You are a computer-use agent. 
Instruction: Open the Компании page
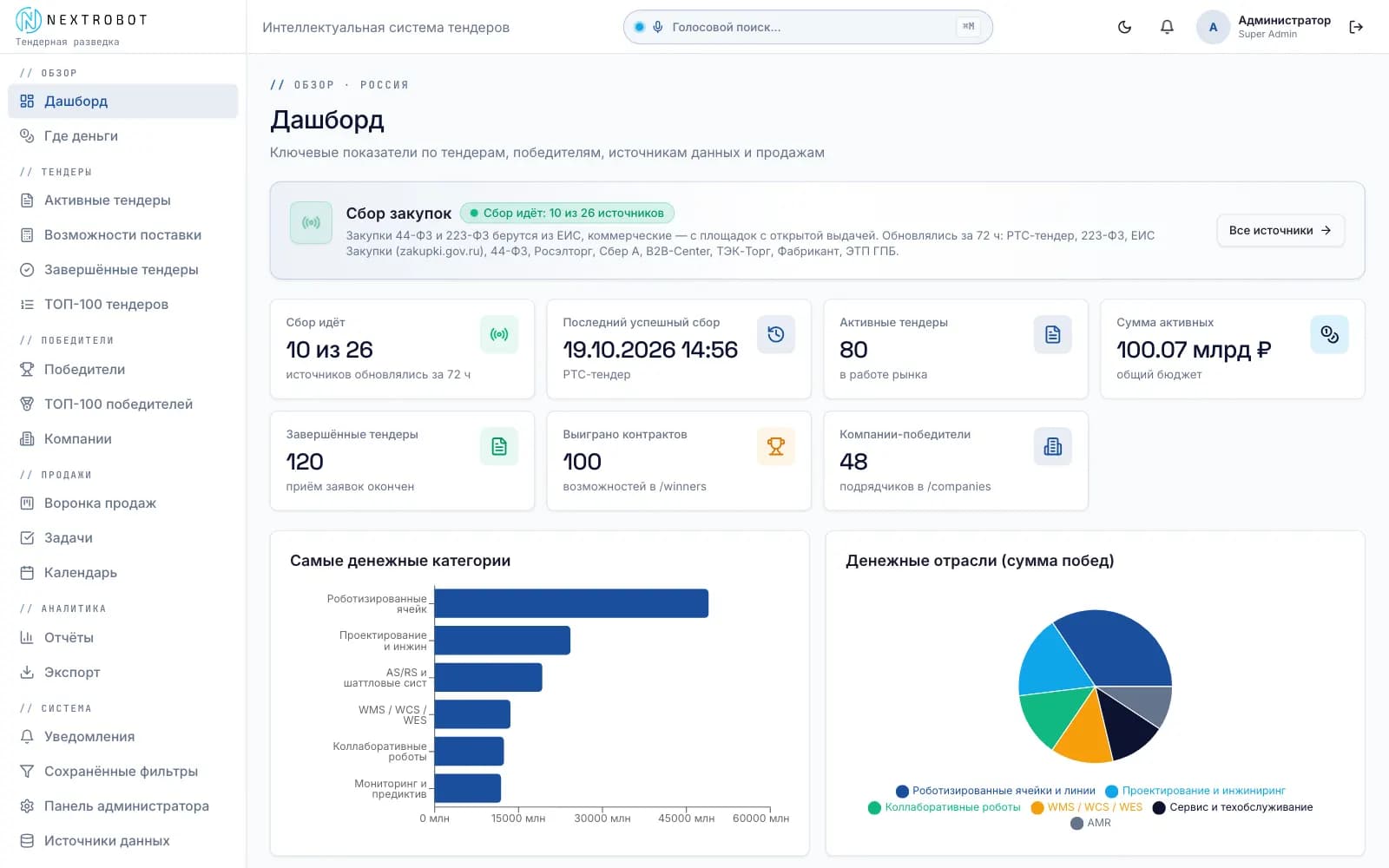[122, 438]
